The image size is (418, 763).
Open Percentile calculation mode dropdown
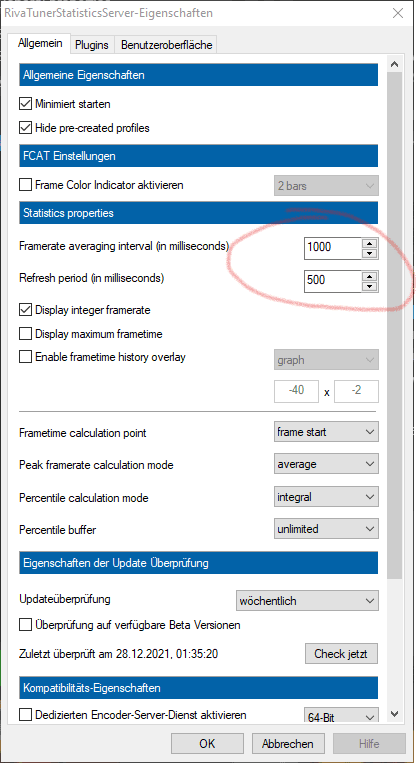[326, 497]
